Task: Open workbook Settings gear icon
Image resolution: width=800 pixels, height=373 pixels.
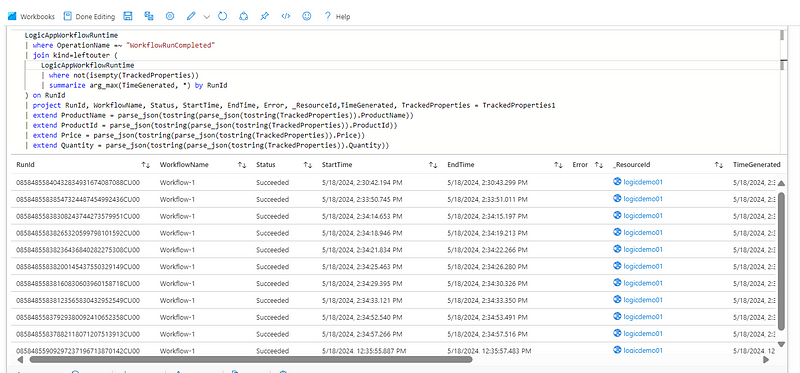Action: coord(170,16)
